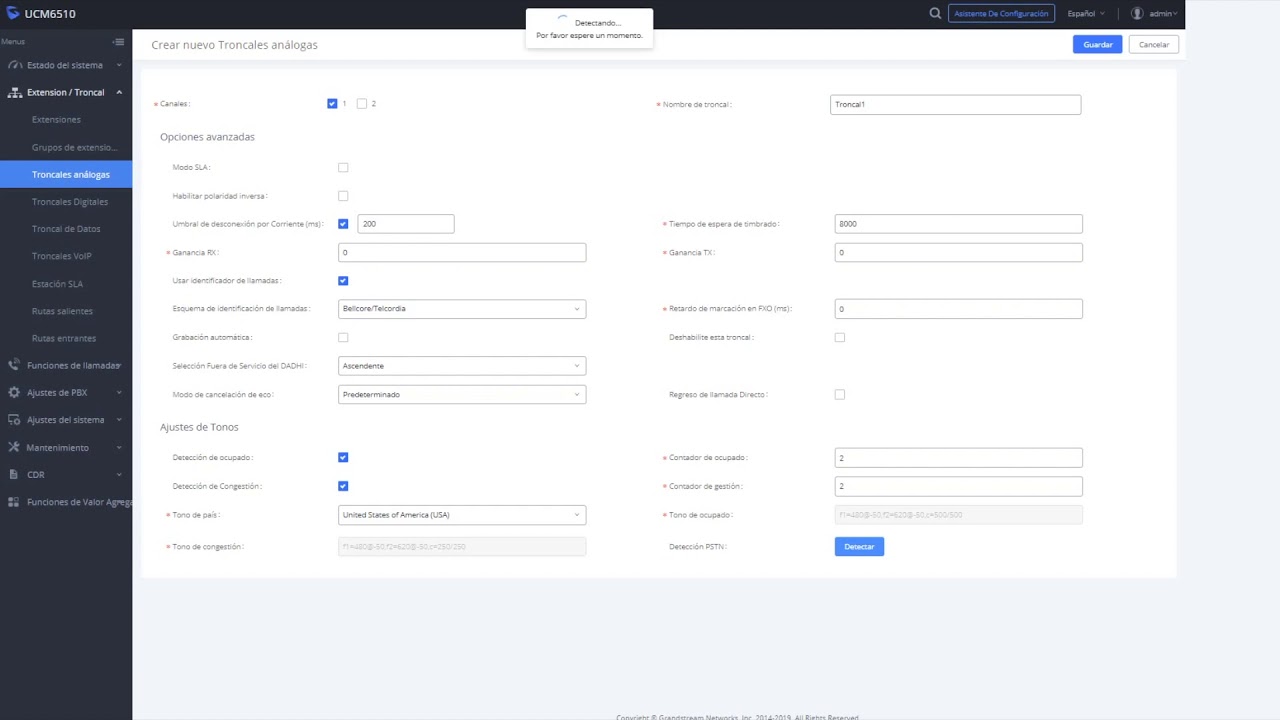Click Contador de ocupado field
Viewport: 1280px width, 720px height.
coord(958,458)
